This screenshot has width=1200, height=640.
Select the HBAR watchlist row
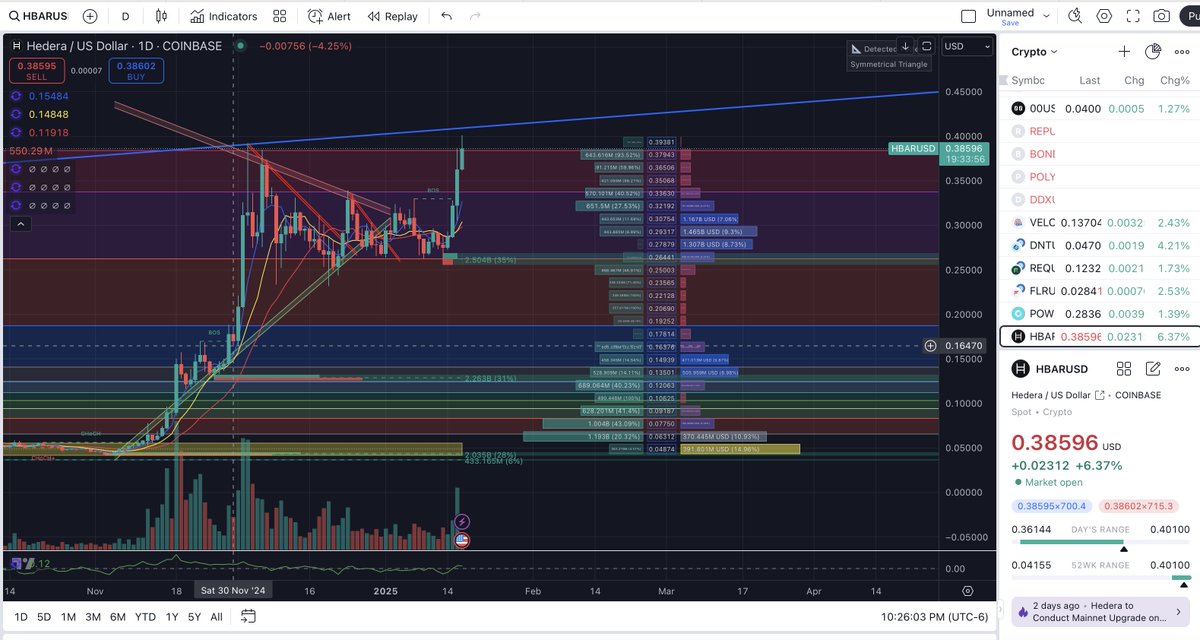[1098, 337]
